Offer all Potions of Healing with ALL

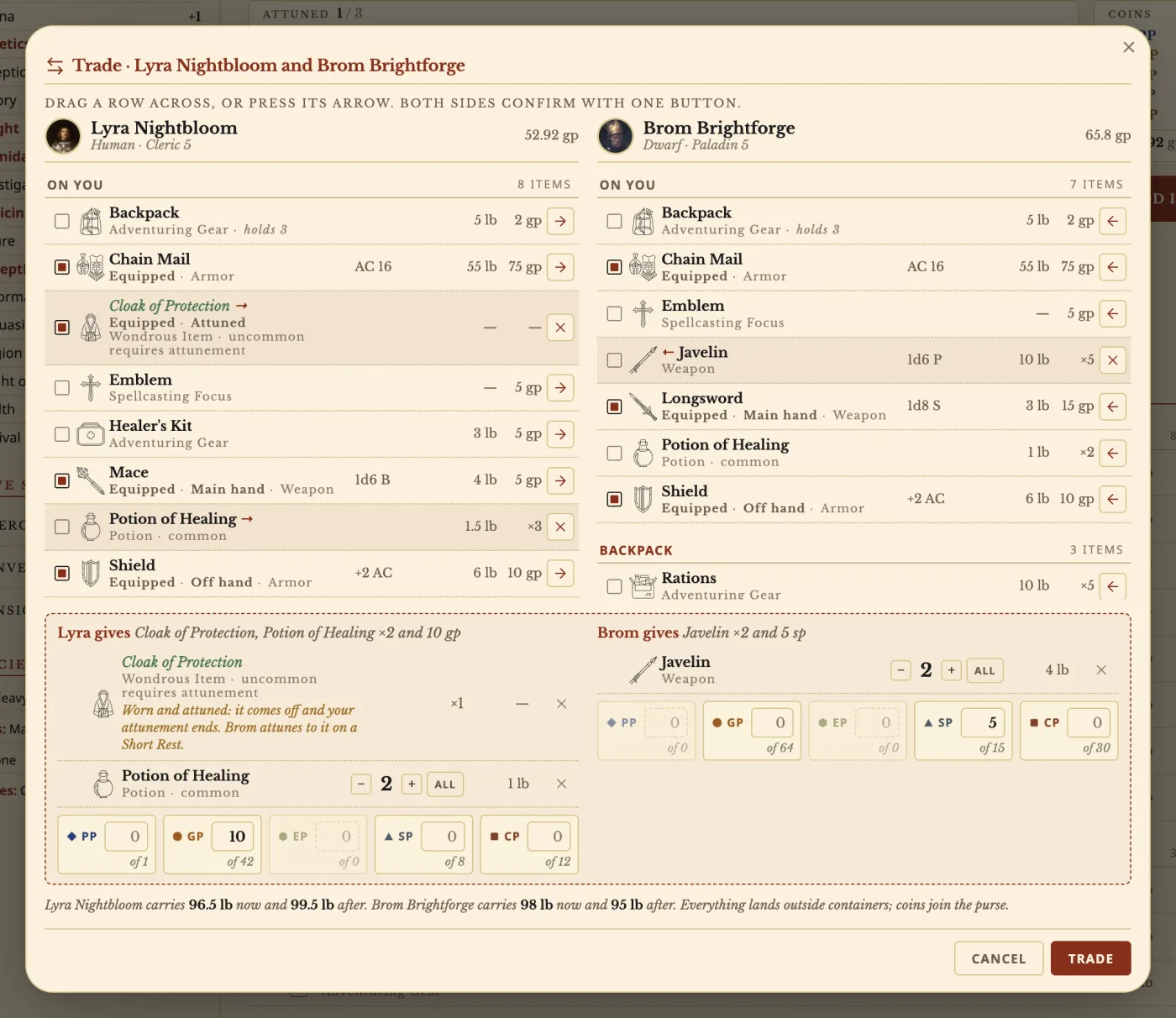click(445, 784)
